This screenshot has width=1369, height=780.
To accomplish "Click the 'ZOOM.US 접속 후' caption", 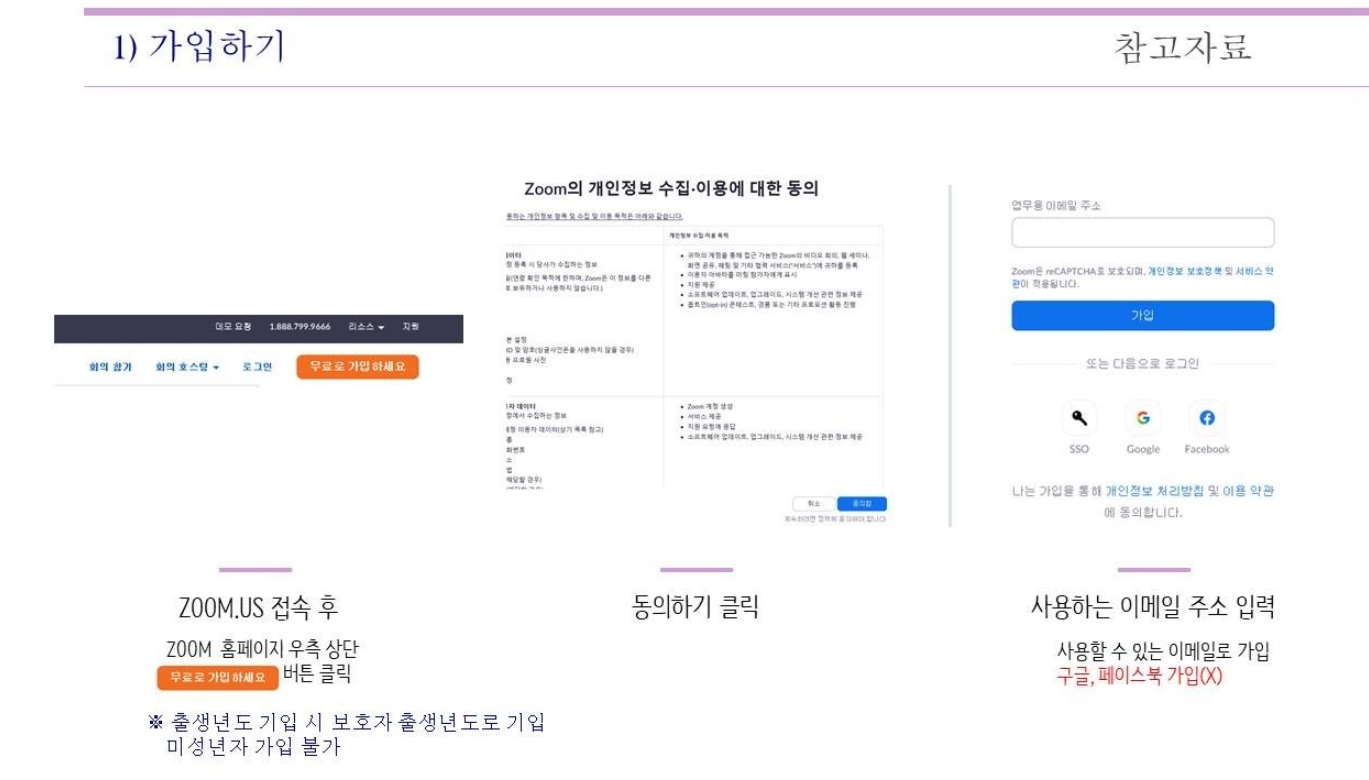I will tap(258, 607).
